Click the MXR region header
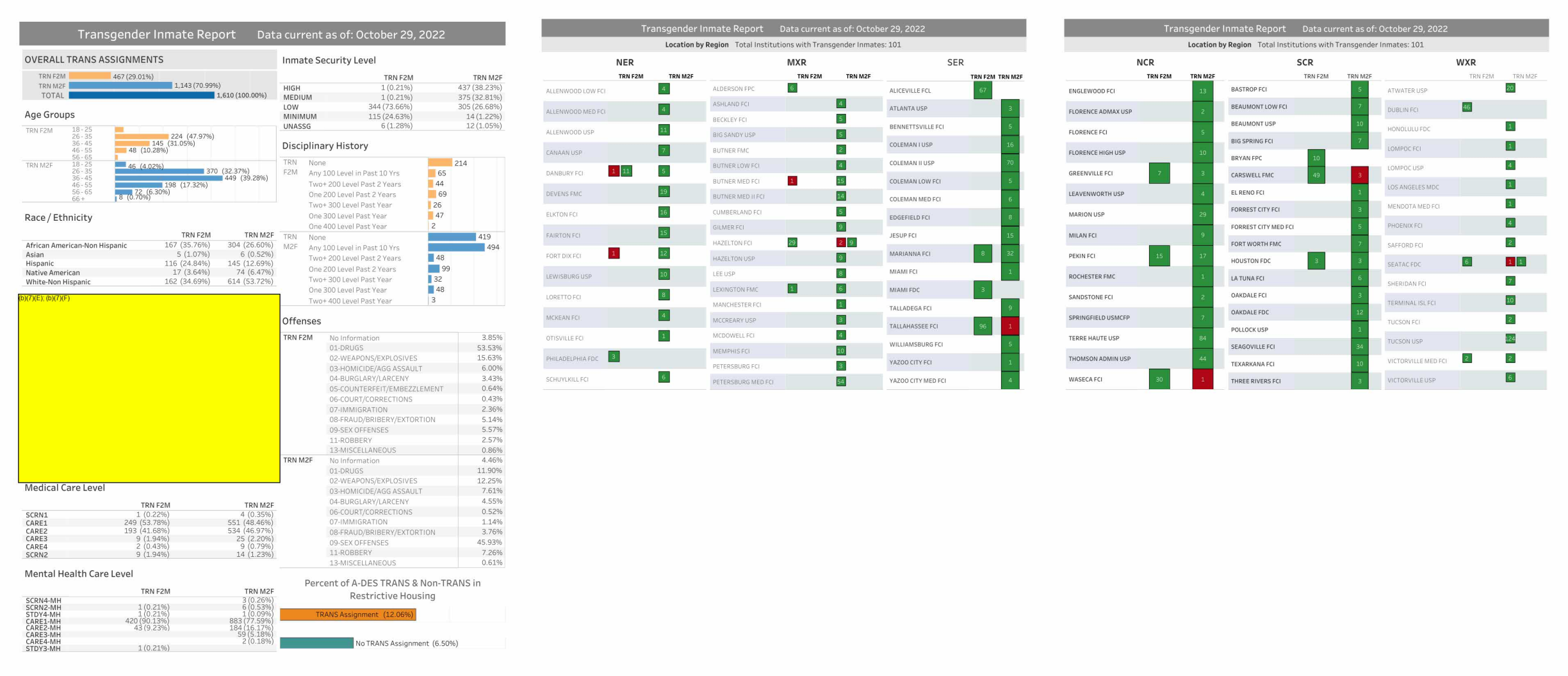Image resolution: width=1568 pixels, height=676 pixels. [796, 62]
